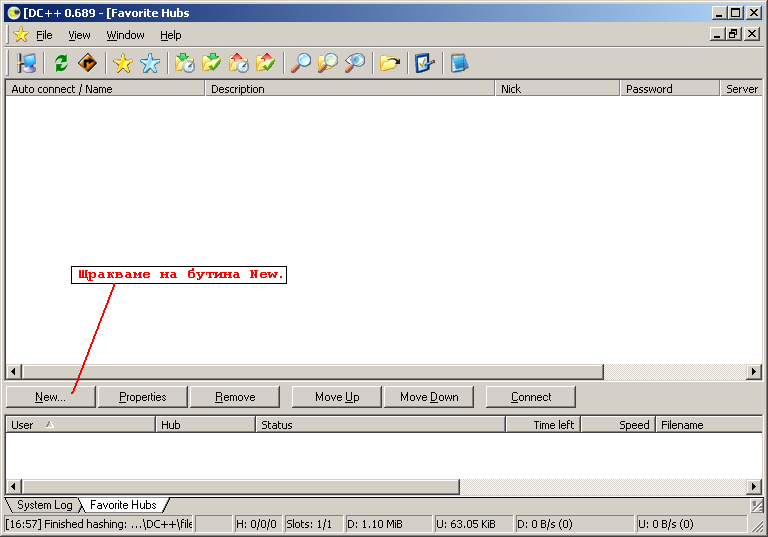Open the View menu
Image resolution: width=768 pixels, height=537 pixels.
79,35
